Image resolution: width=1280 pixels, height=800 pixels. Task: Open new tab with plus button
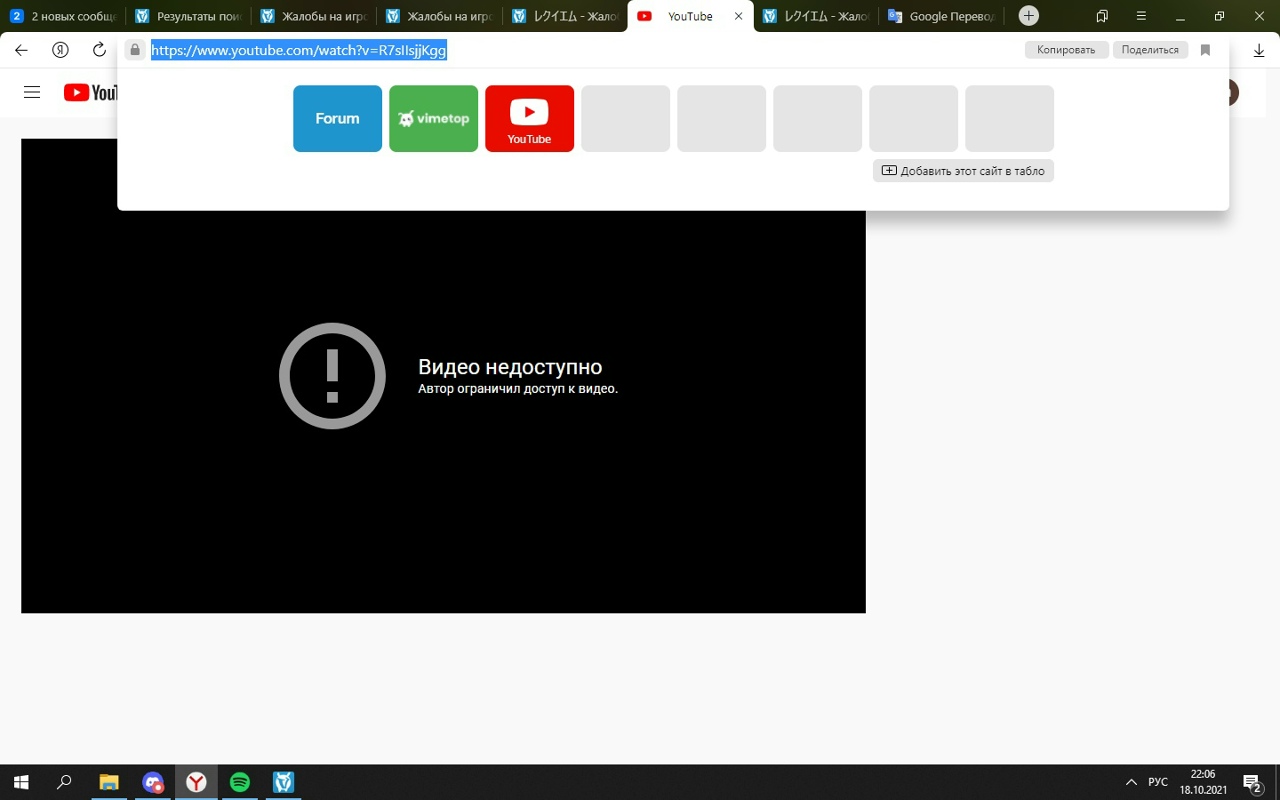[1028, 16]
